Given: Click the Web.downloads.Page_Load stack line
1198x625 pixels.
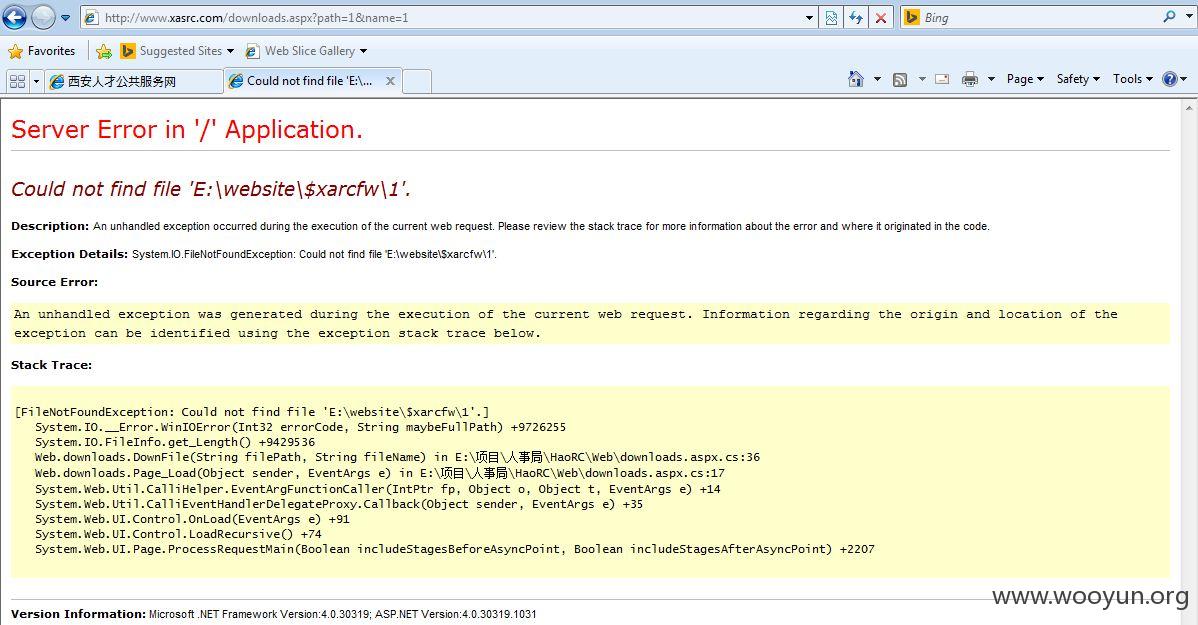Looking at the screenshot, I should coord(380,473).
